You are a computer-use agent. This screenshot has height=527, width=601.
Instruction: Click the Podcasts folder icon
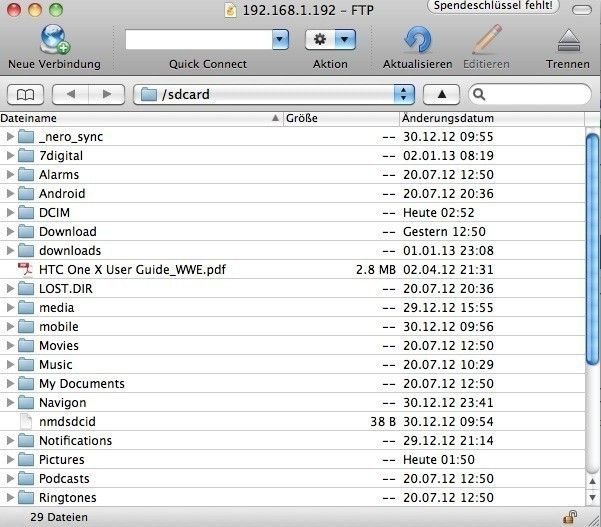tap(26, 478)
